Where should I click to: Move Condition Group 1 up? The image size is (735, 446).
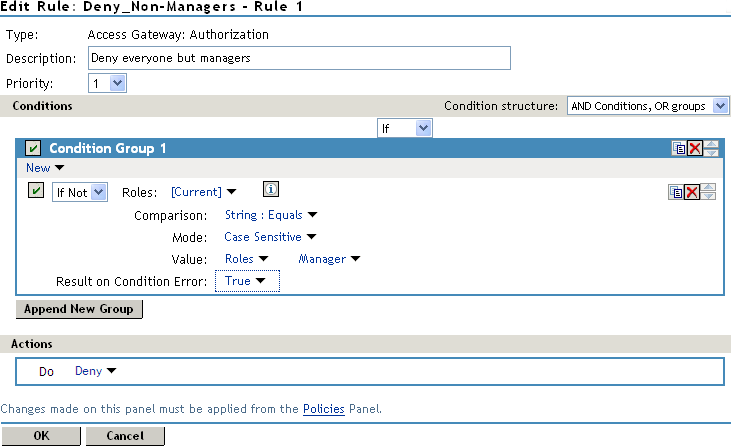point(711,144)
